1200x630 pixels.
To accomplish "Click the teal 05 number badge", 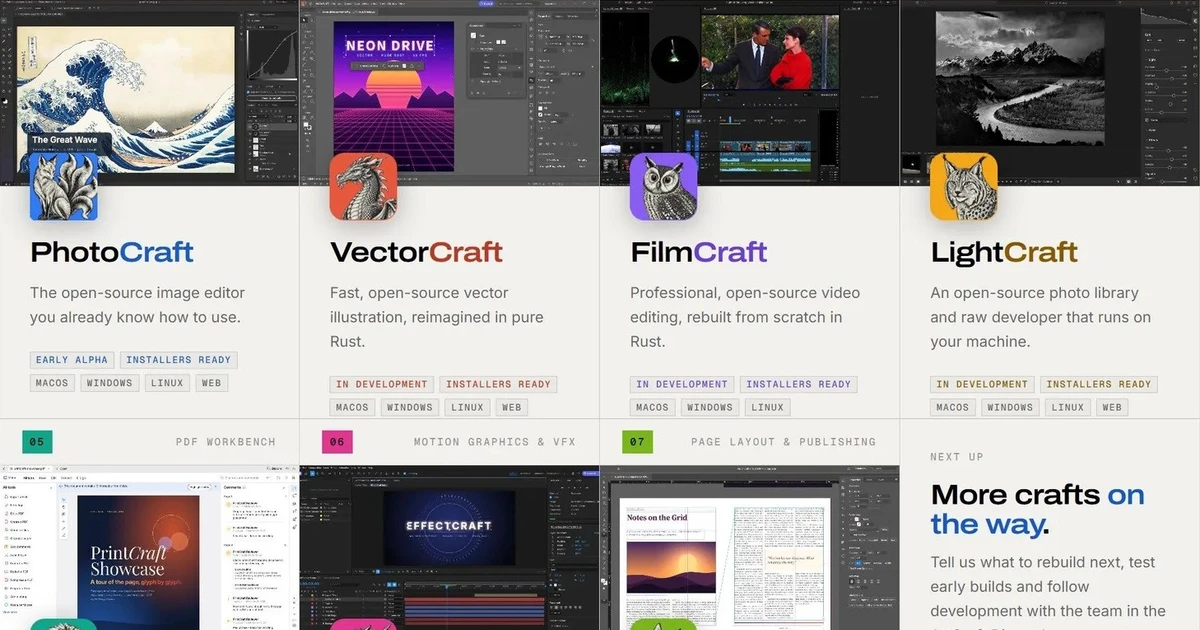I will pyautogui.click(x=37, y=442).
